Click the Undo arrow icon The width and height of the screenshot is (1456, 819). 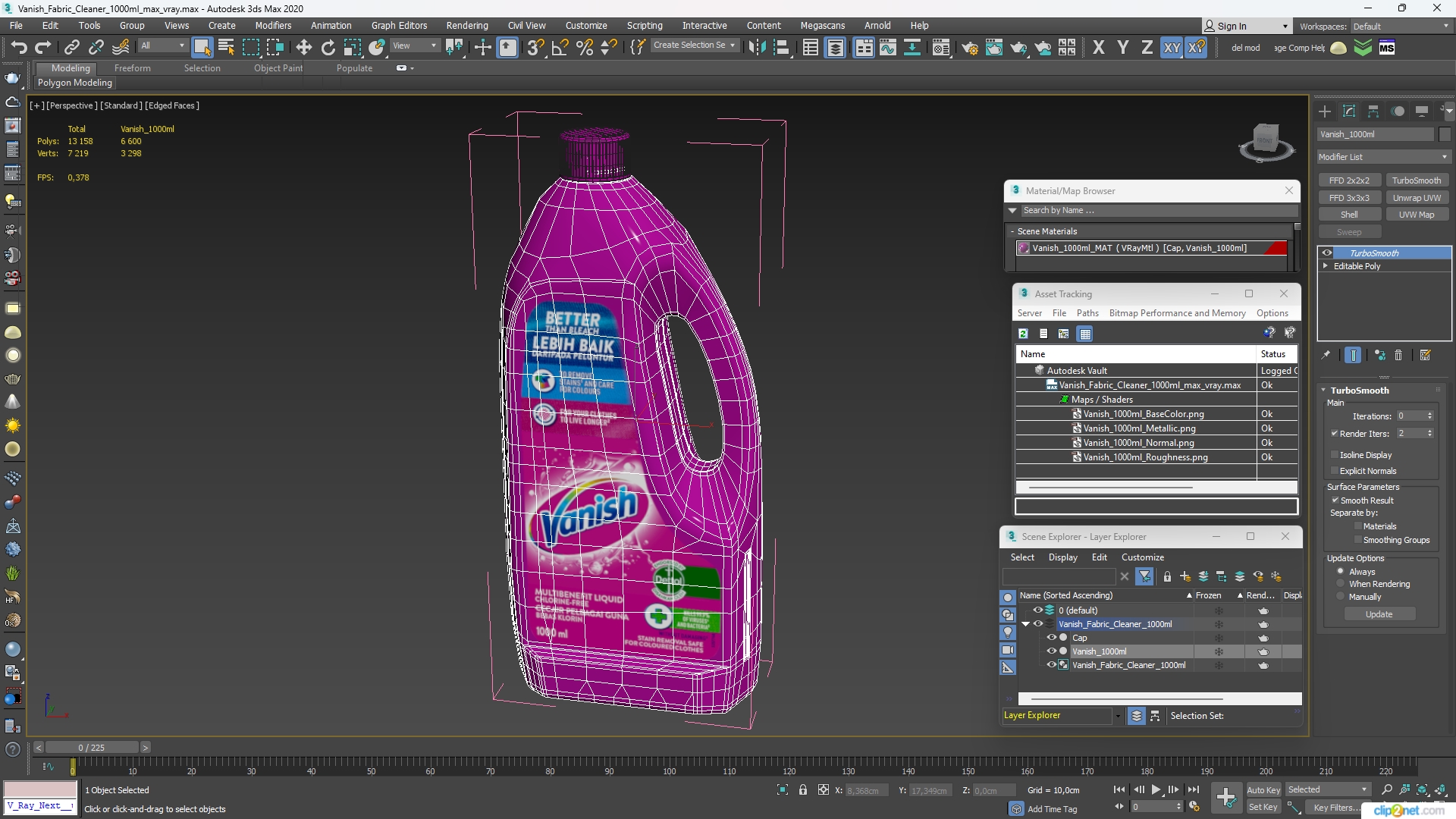[19, 48]
